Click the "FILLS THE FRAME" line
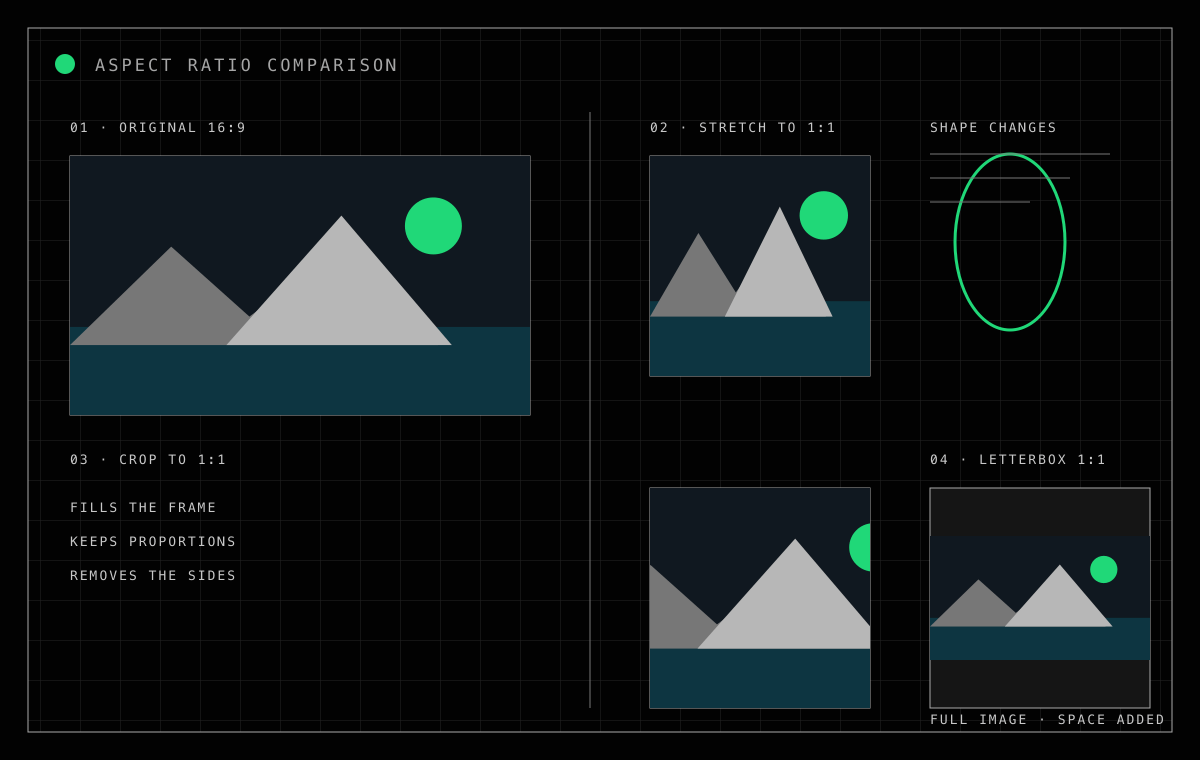1200x760 pixels. point(143,508)
